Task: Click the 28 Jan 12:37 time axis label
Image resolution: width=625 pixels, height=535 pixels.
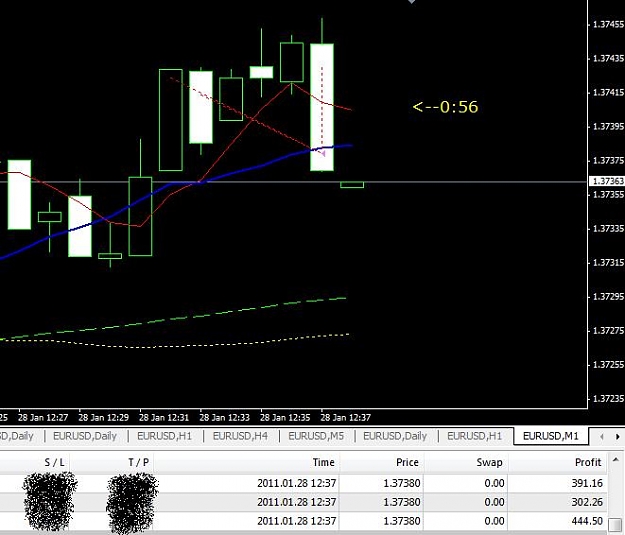Action: pyautogui.click(x=346, y=417)
